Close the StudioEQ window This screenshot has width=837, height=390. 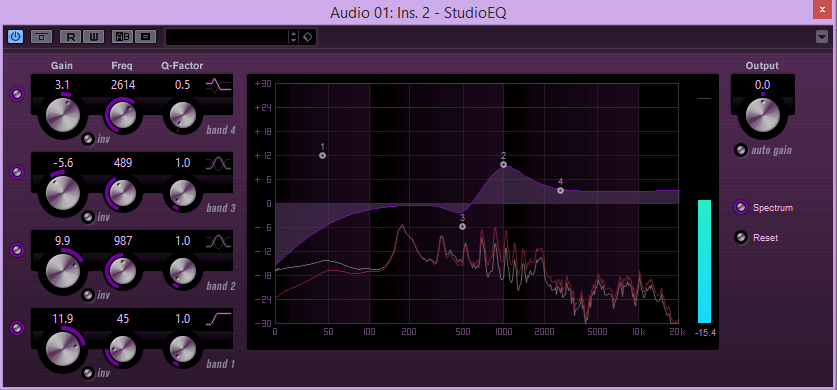[x=822, y=10]
